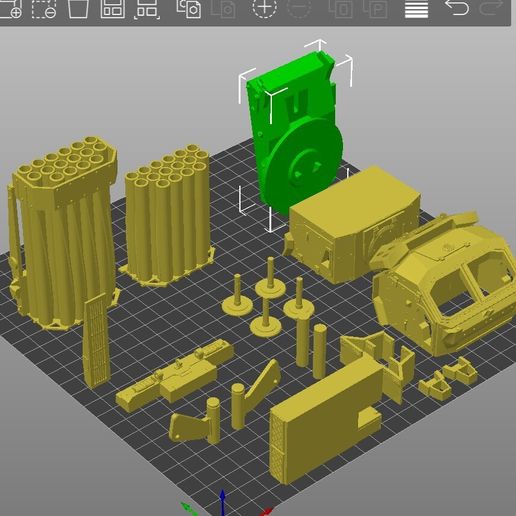Undo the last action with arrow icon
This screenshot has width=516, height=516.
(457, 7)
